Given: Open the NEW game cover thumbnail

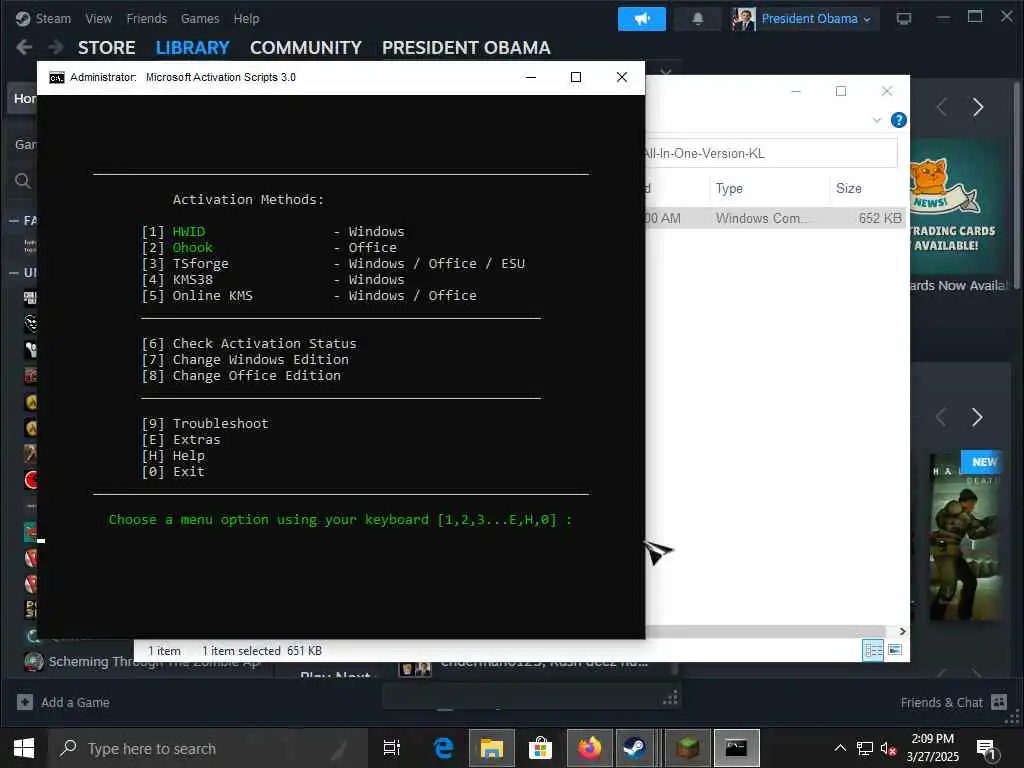Looking at the screenshot, I should coord(965,536).
